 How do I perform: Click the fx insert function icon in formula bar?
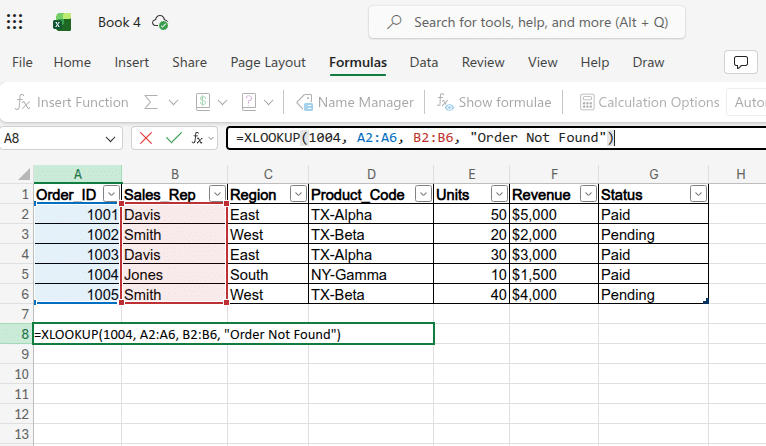click(197, 138)
